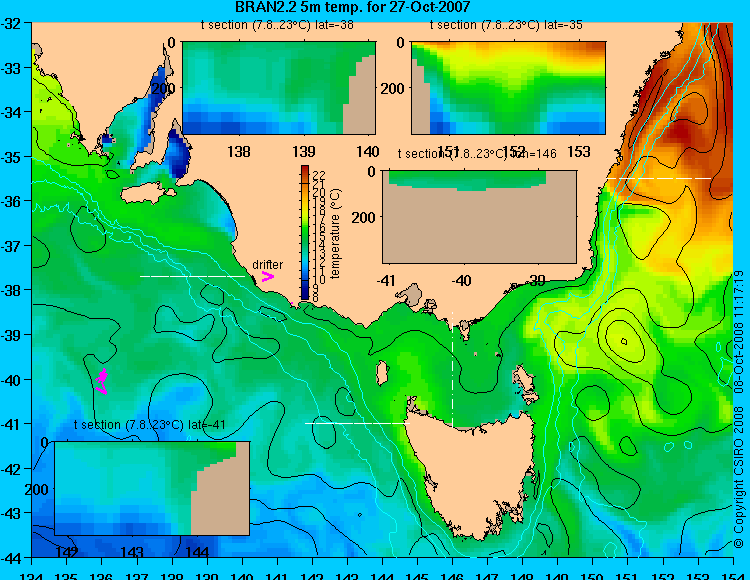
Task: Click the "153" longitude label under the lat=-35 inset
Action: click(x=579, y=152)
